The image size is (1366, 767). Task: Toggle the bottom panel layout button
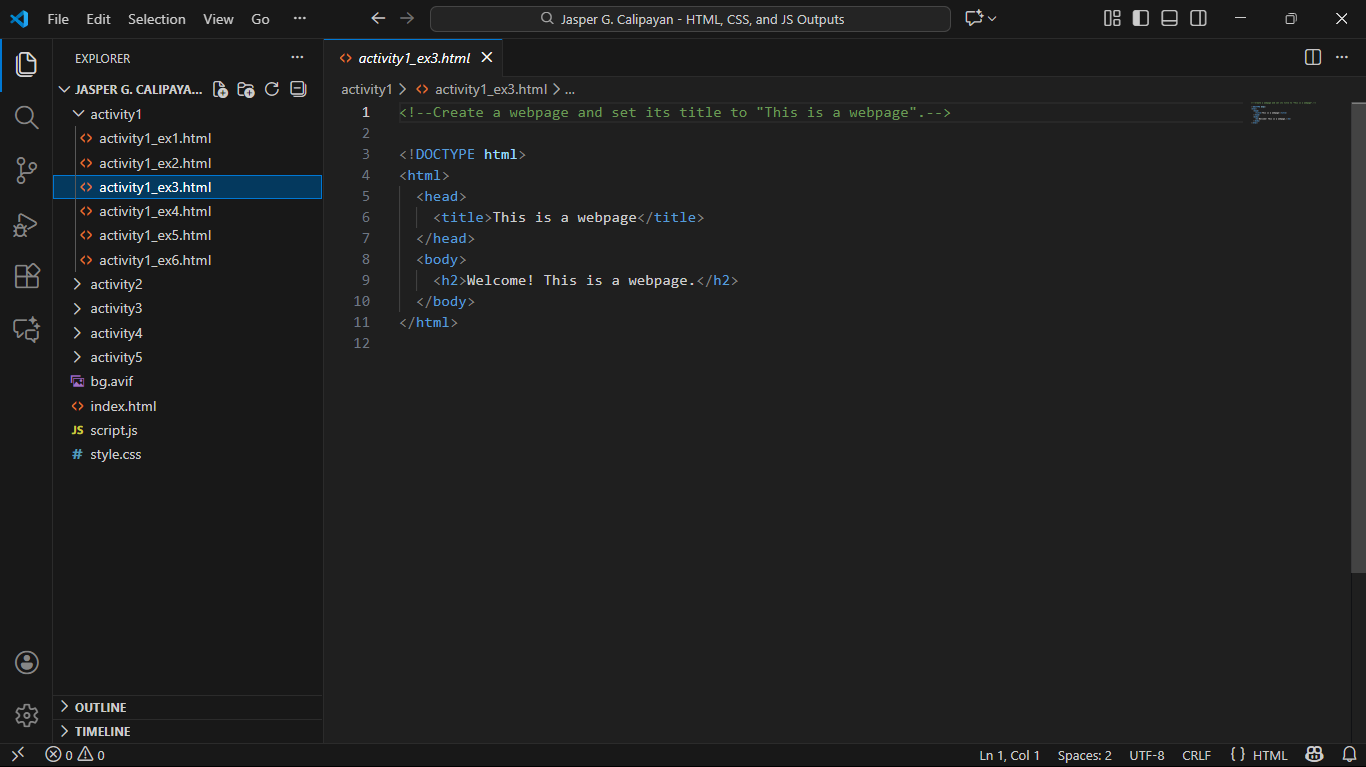click(x=1169, y=19)
